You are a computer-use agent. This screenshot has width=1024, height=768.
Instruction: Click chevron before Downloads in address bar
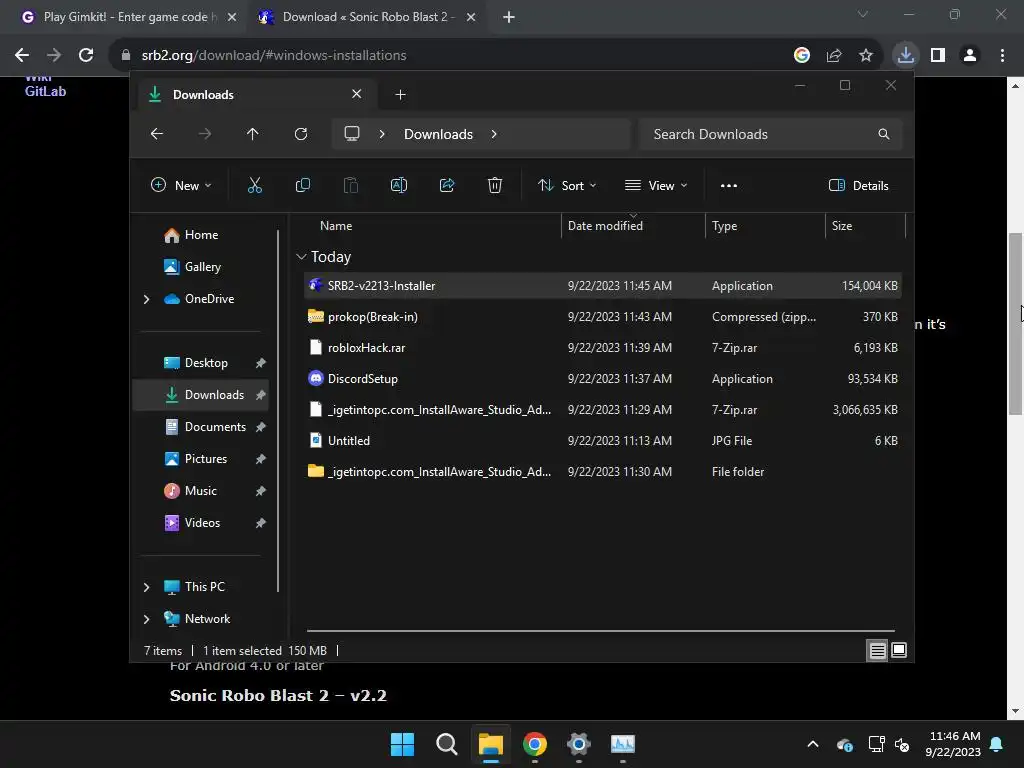coord(382,134)
